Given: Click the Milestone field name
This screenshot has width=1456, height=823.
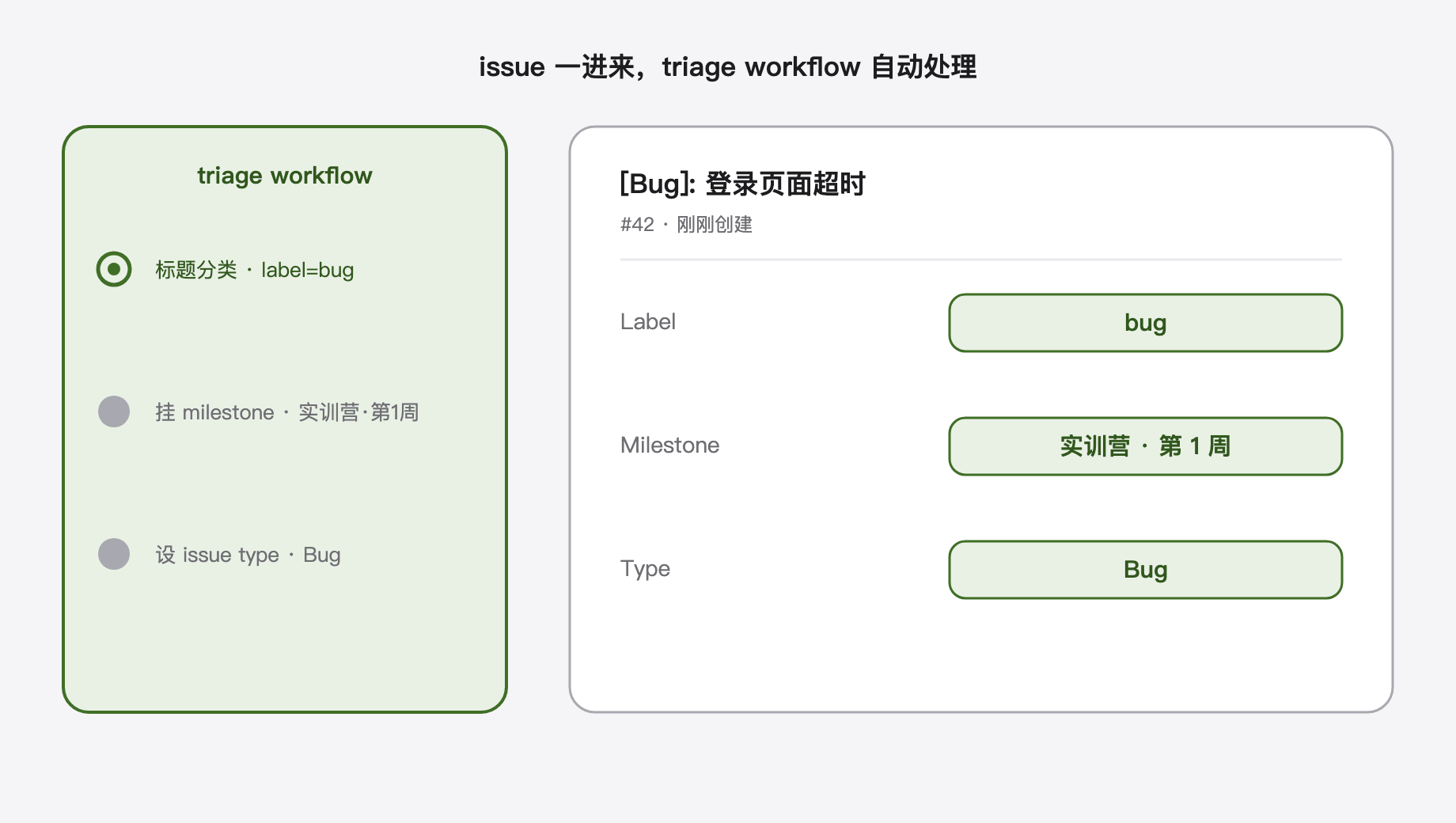Looking at the screenshot, I should click(670, 446).
